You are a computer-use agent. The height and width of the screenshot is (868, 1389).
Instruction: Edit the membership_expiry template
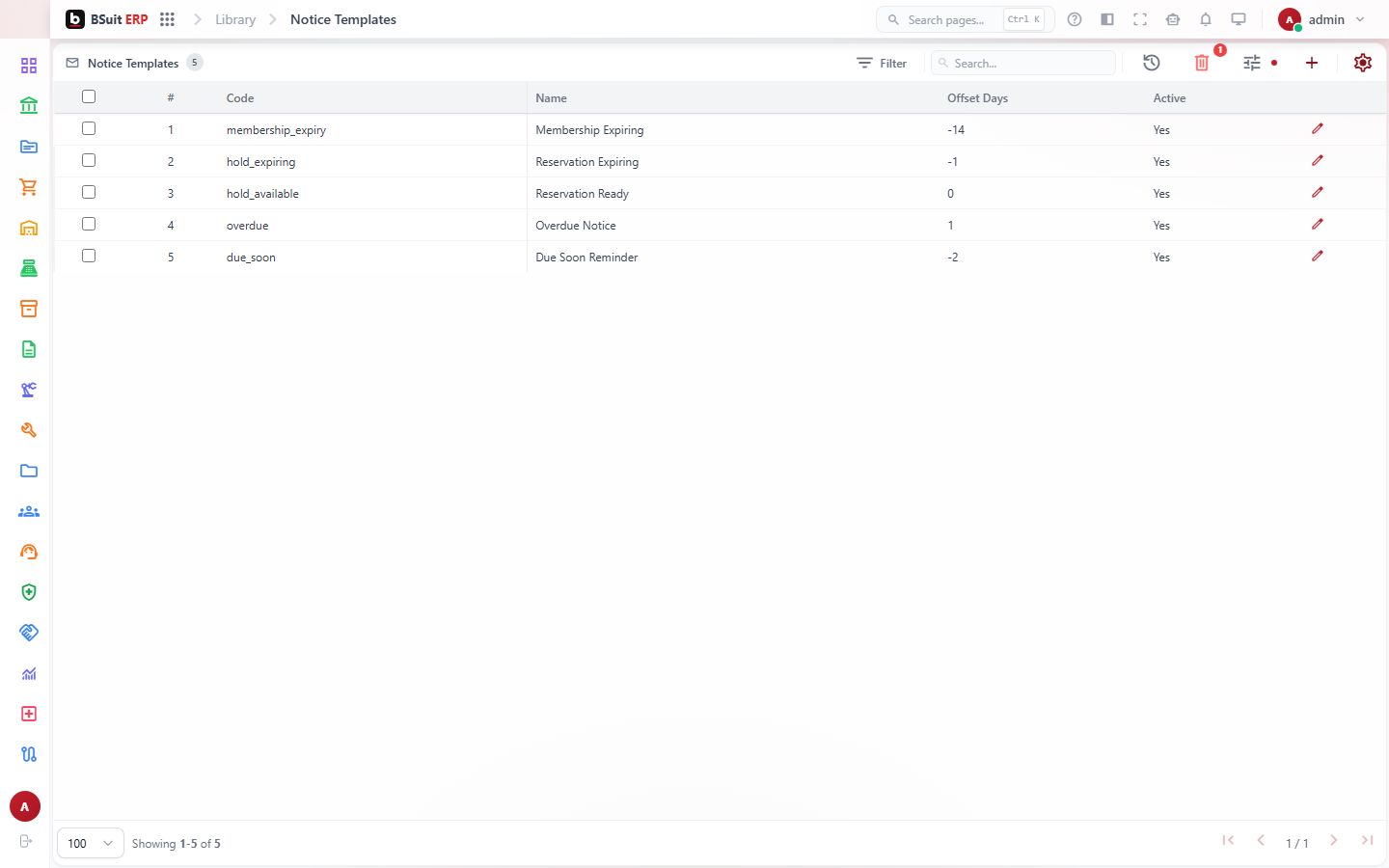point(1318,128)
